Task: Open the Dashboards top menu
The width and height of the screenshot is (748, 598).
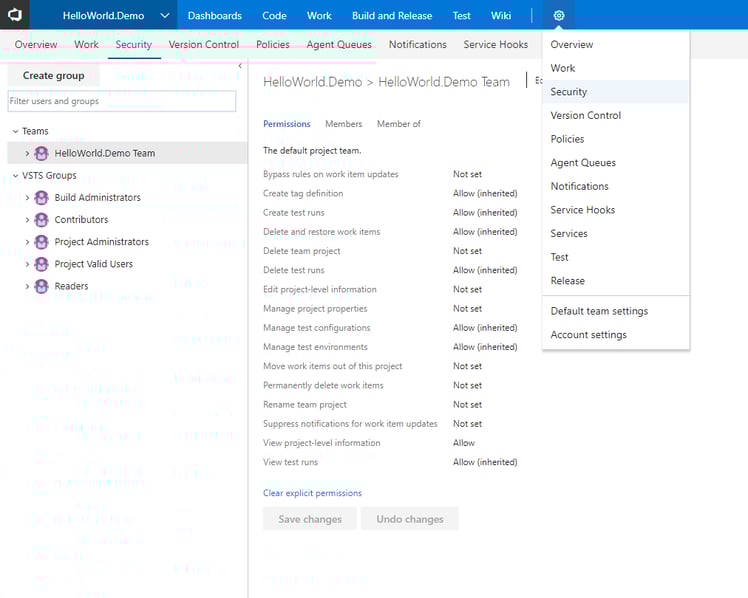Action: [215, 15]
